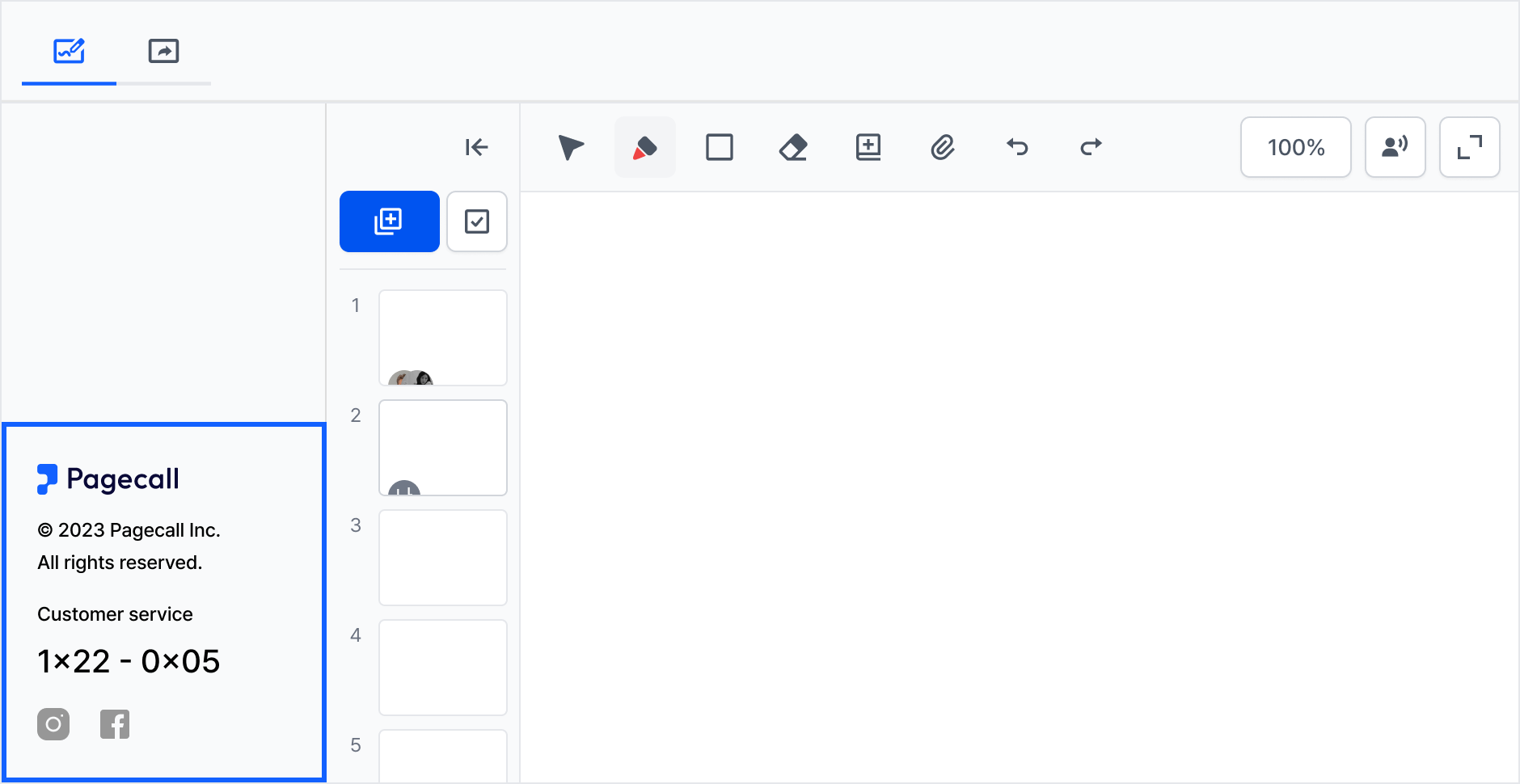This screenshot has width=1520, height=784.
Task: Open page 5 thumbnail
Action: 443,757
